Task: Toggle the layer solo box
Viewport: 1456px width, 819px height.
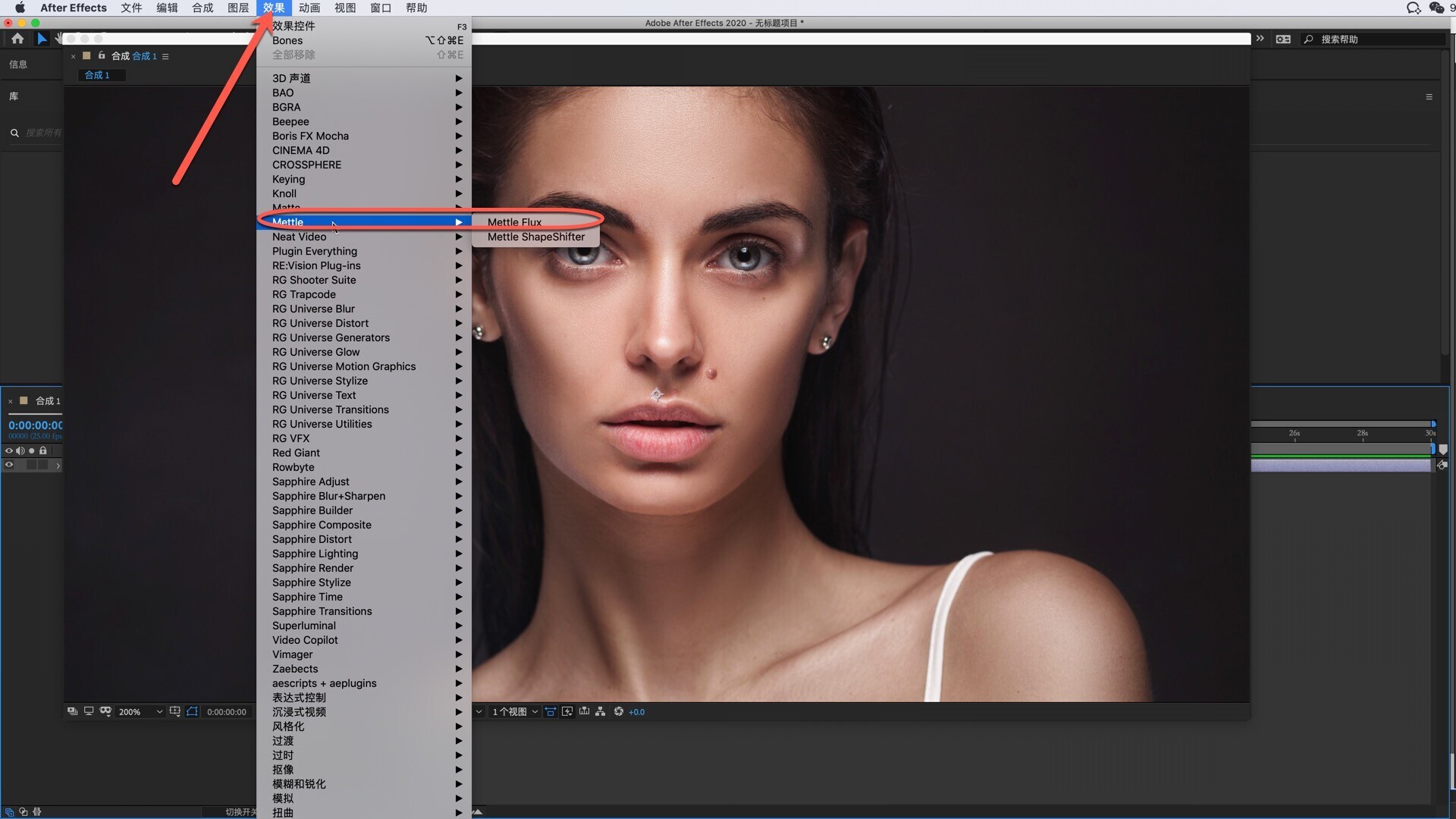Action: pyautogui.click(x=31, y=465)
